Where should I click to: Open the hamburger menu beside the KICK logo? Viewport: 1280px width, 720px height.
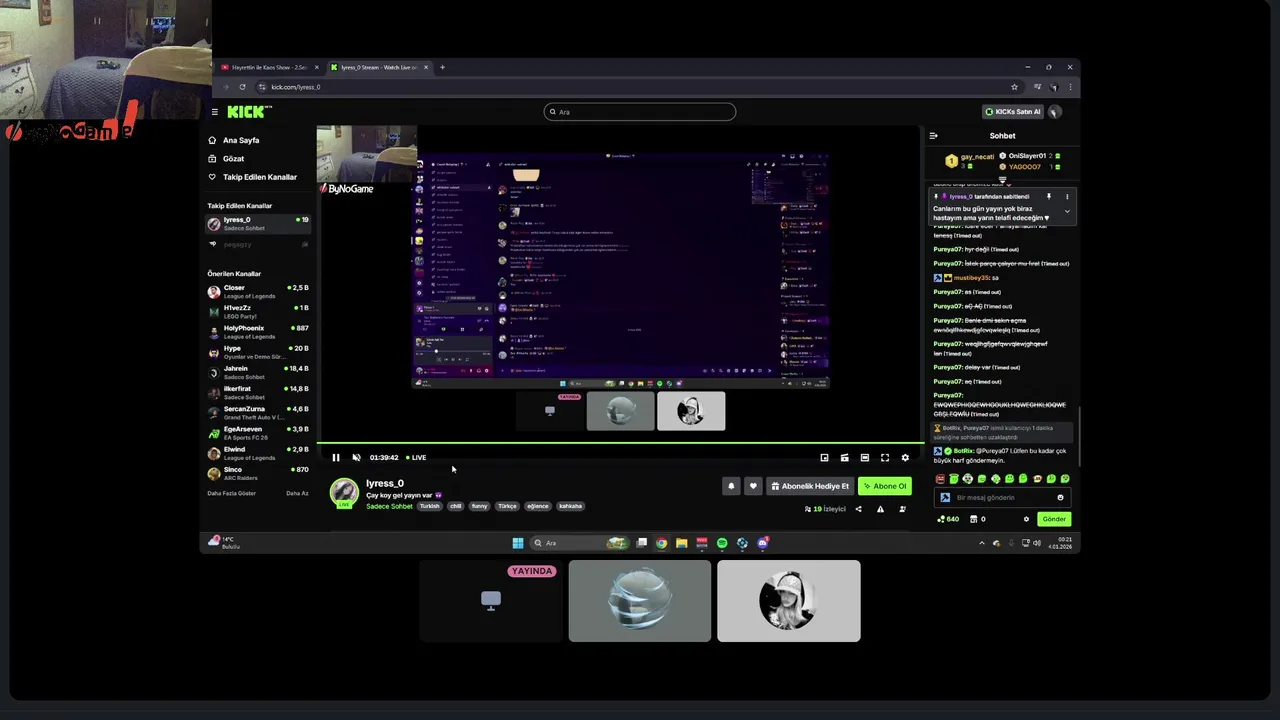point(214,112)
